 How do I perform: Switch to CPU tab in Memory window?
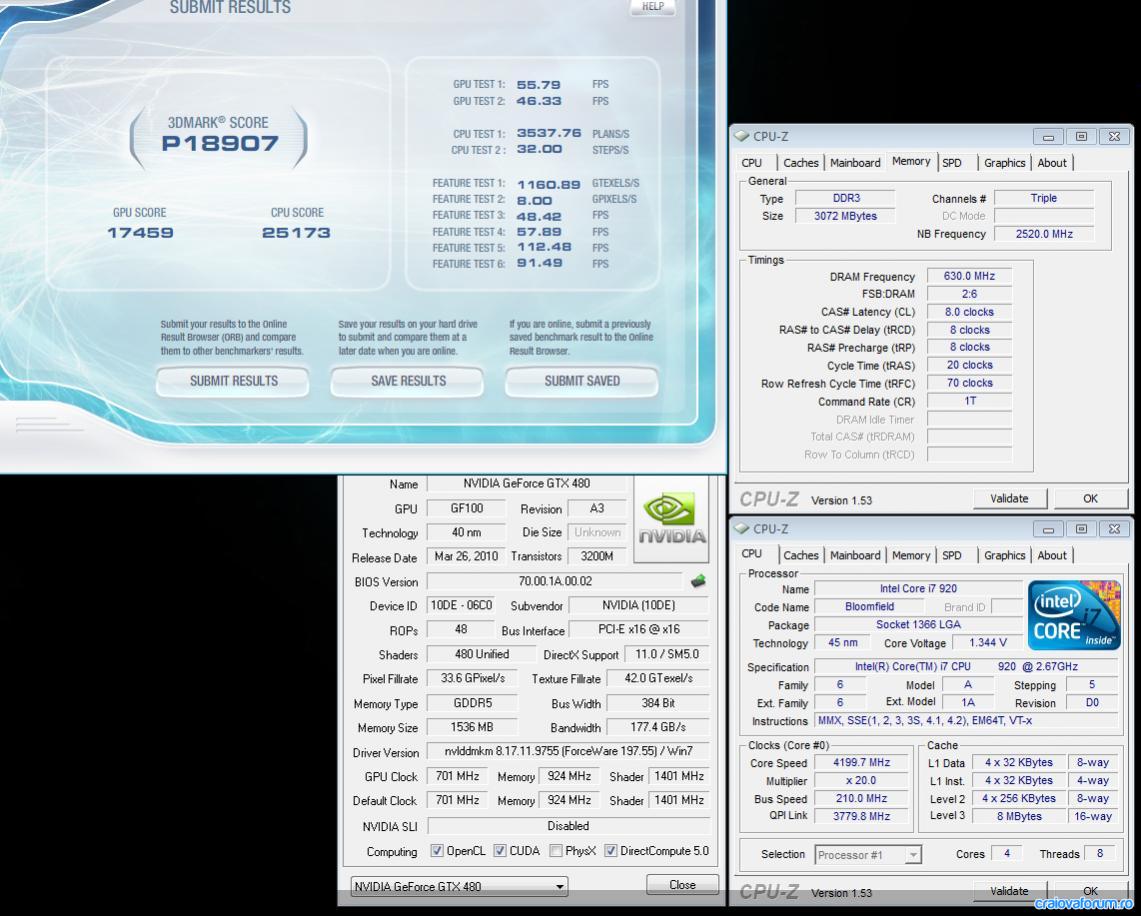click(752, 163)
